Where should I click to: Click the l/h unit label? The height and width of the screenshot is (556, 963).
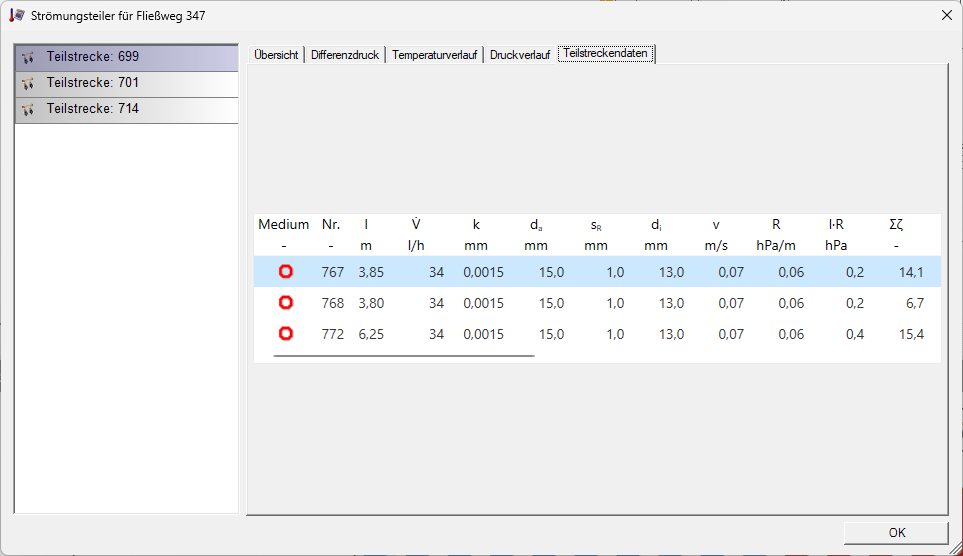coord(416,246)
